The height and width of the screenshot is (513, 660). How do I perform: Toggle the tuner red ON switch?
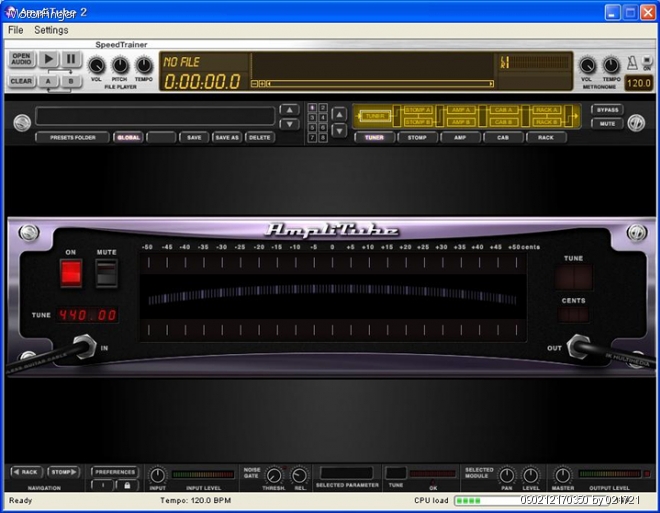(71, 271)
